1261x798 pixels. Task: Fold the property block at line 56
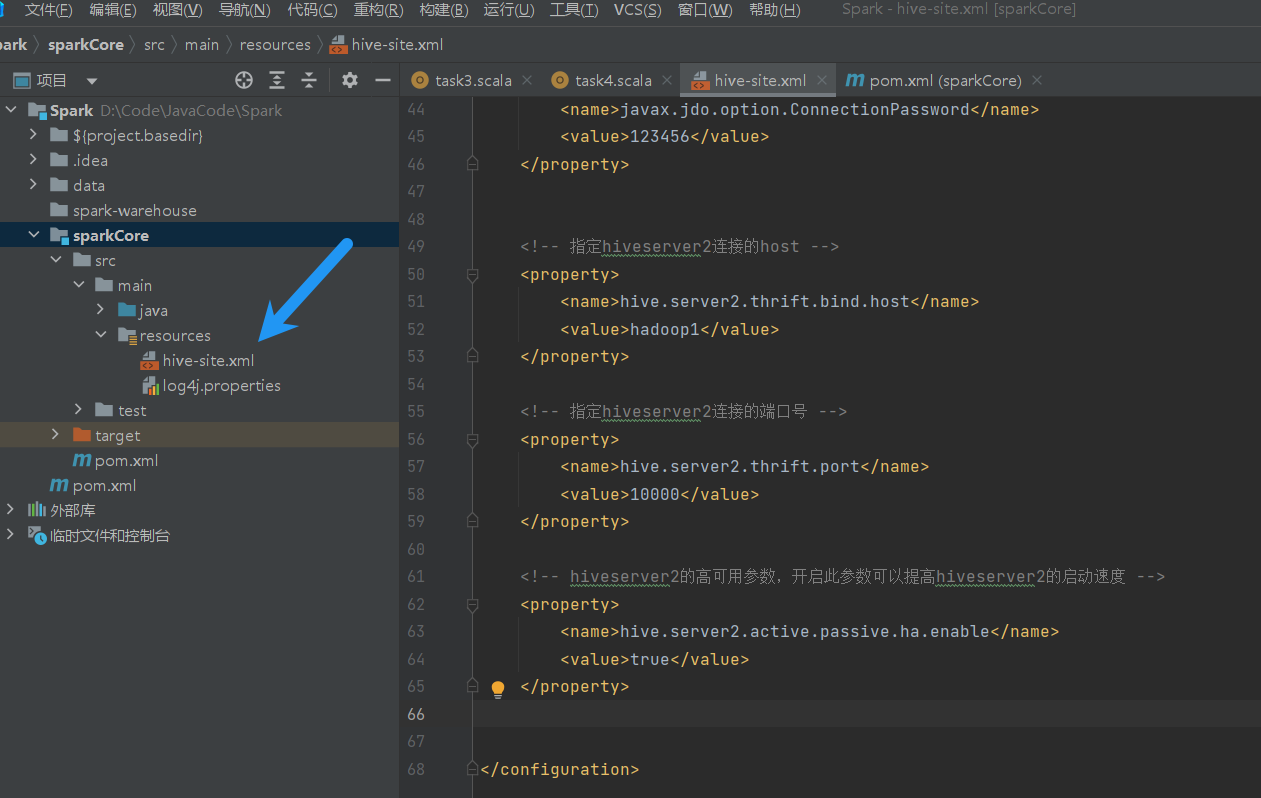click(x=473, y=439)
